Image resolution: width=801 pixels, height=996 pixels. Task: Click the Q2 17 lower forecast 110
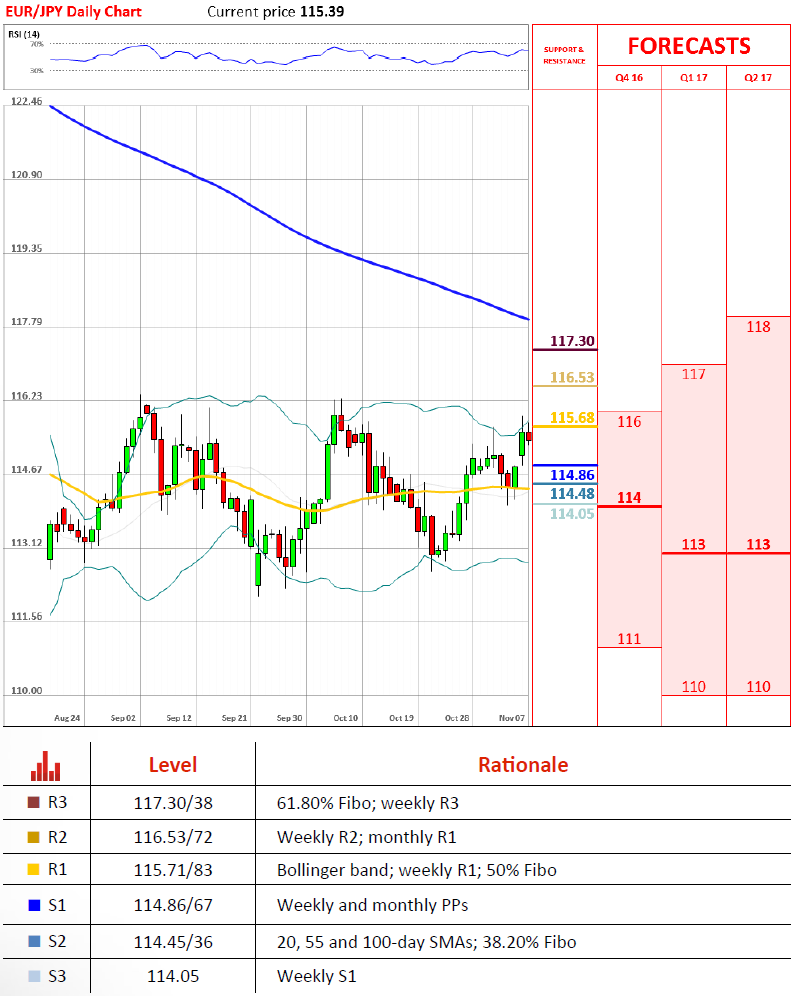point(758,687)
